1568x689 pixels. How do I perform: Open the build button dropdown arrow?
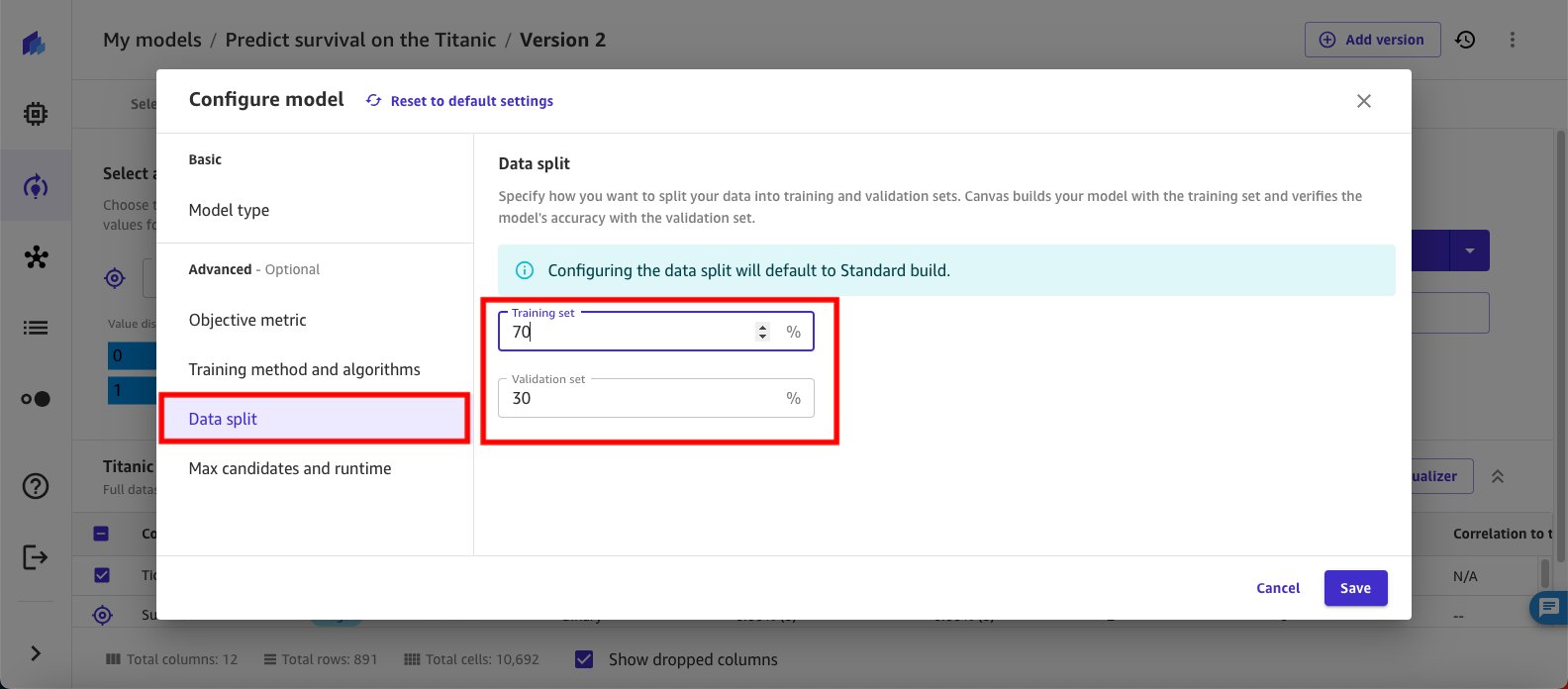[x=1470, y=251]
